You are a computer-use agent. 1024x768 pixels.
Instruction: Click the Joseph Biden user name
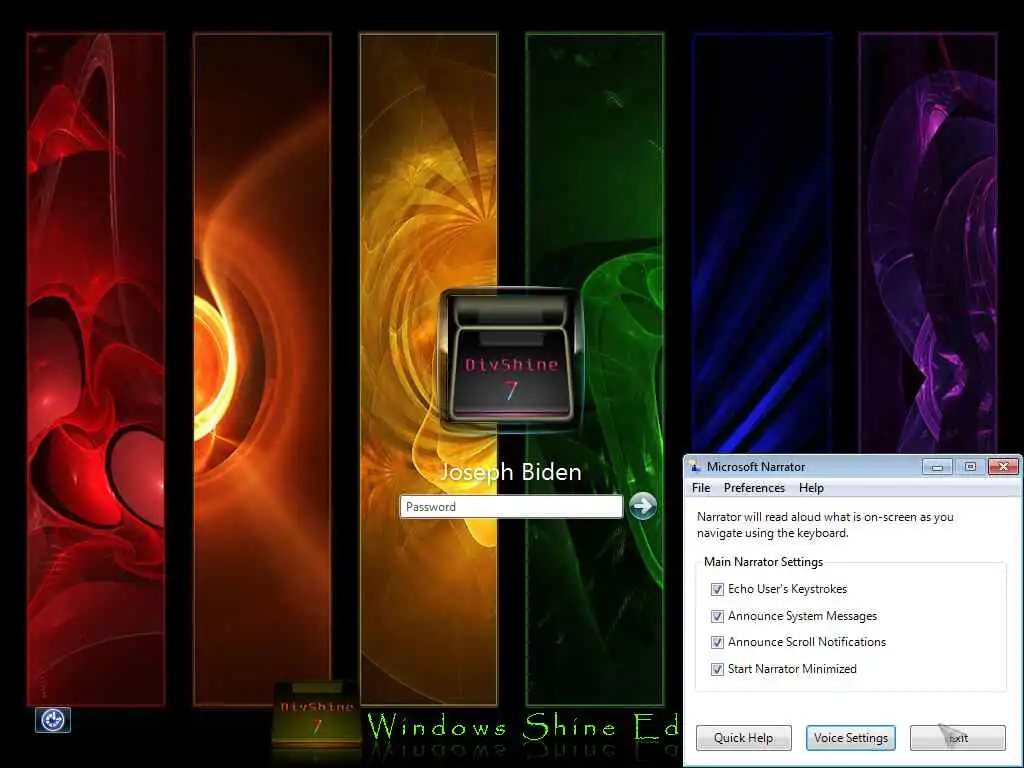pos(511,472)
